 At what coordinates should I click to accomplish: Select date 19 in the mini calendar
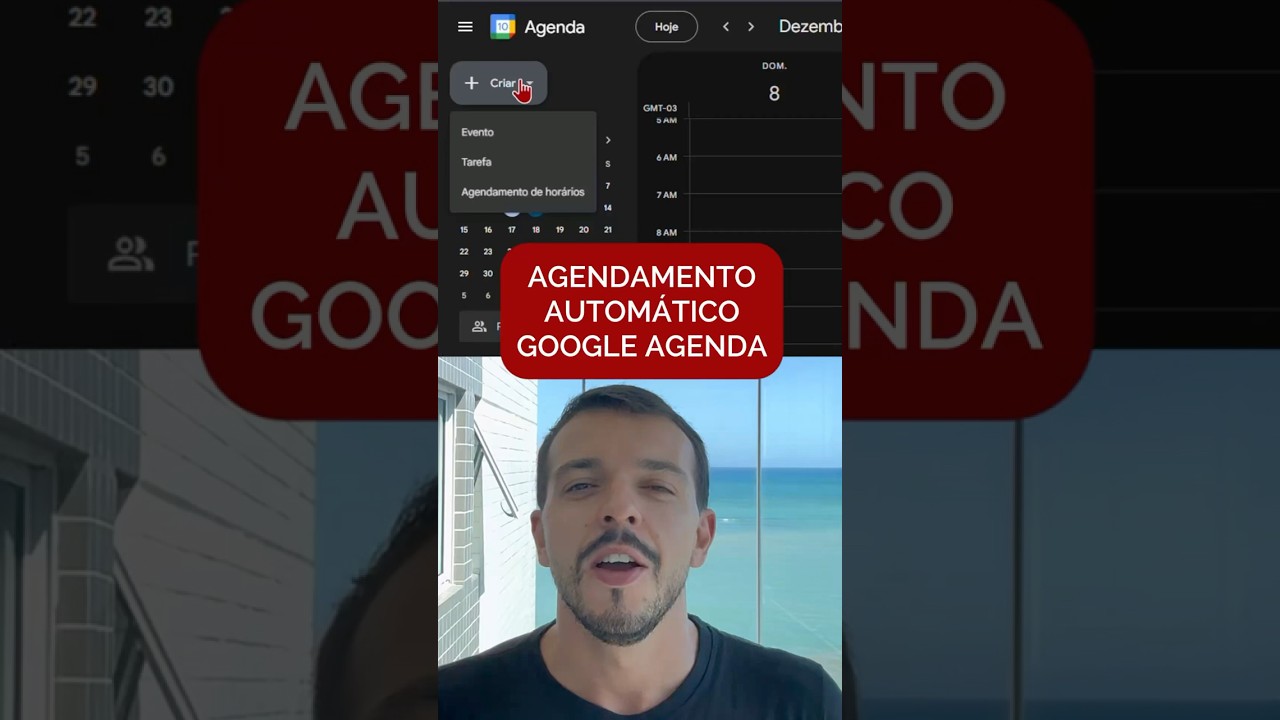click(x=560, y=230)
